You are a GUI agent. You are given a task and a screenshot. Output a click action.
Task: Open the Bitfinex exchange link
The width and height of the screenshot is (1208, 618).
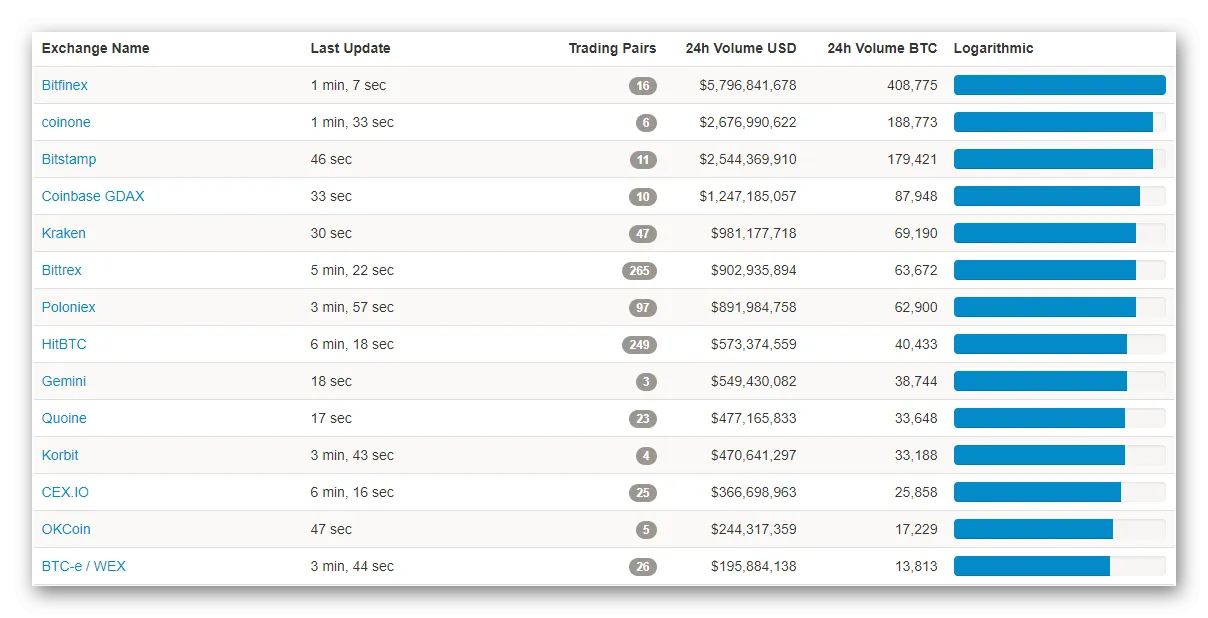(x=65, y=85)
